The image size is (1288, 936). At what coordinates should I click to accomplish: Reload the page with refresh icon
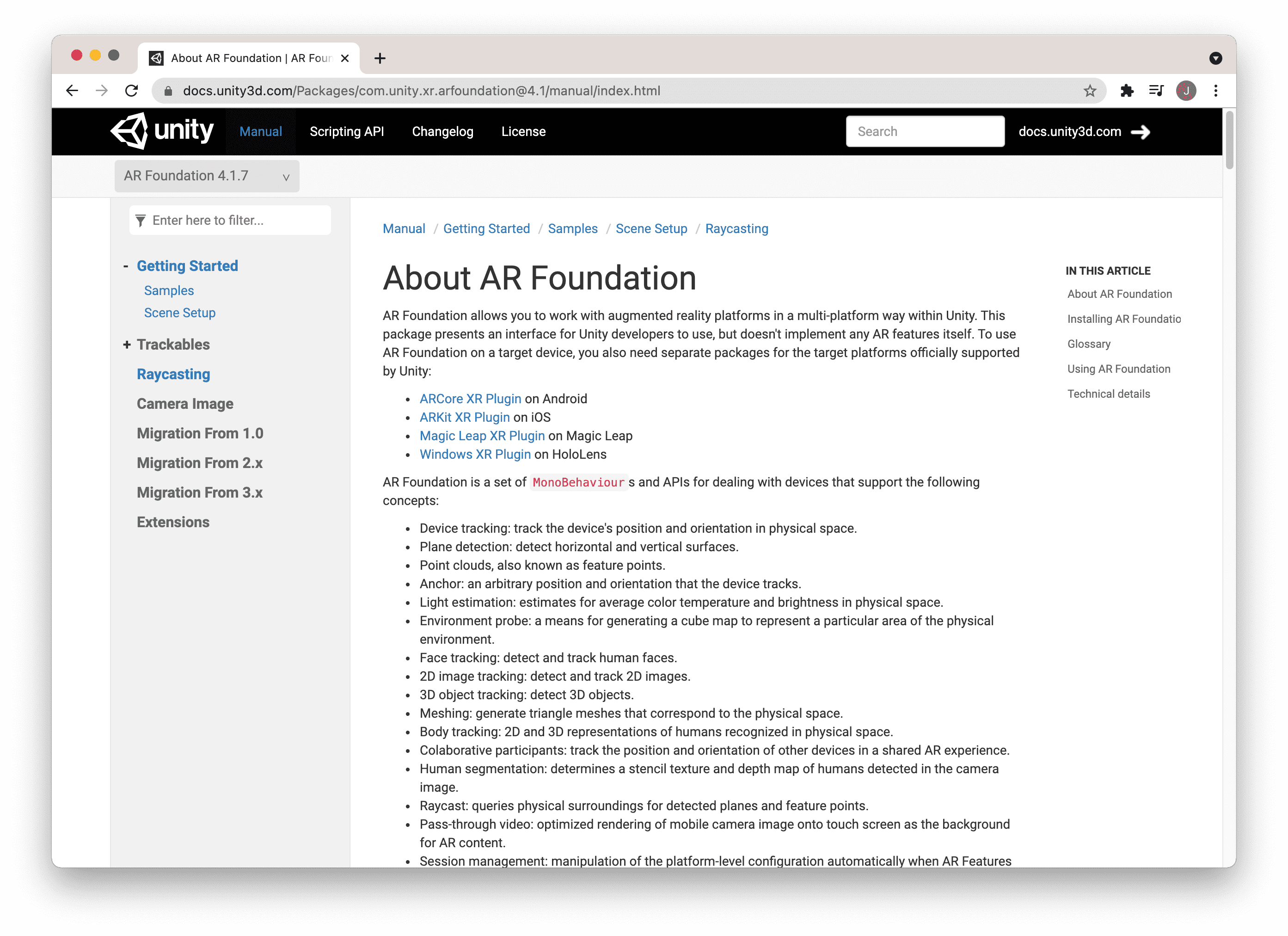tap(132, 91)
